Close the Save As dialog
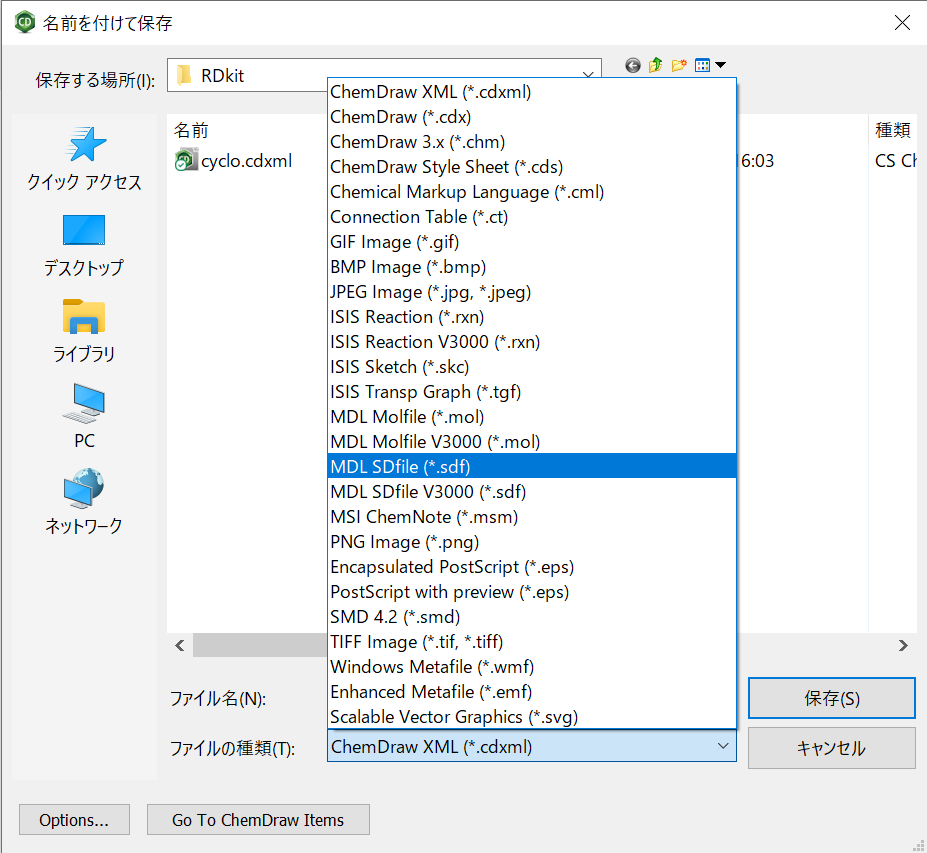This screenshot has height=853, width=927. (902, 22)
